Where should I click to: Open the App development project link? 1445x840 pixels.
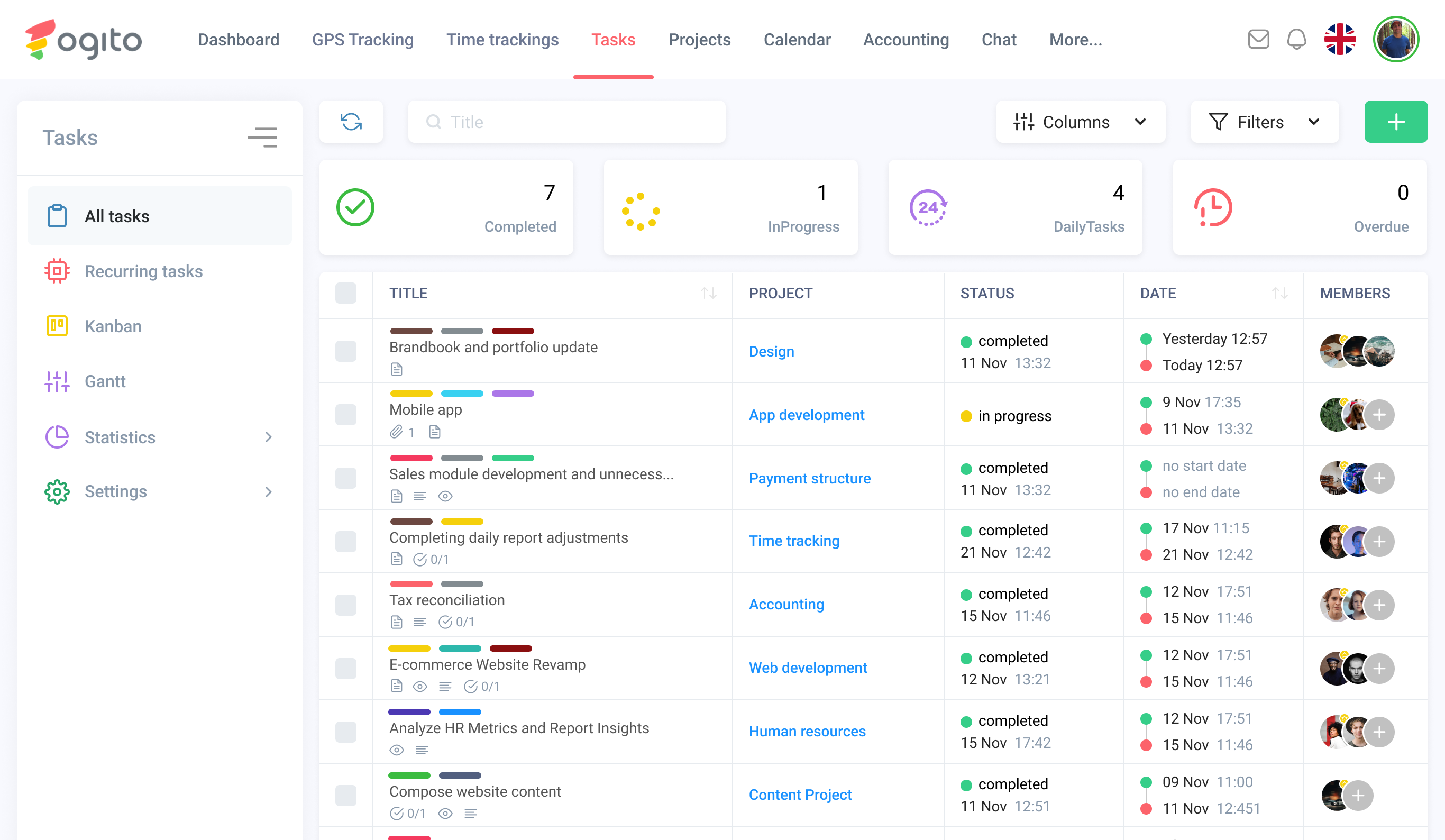(806, 415)
